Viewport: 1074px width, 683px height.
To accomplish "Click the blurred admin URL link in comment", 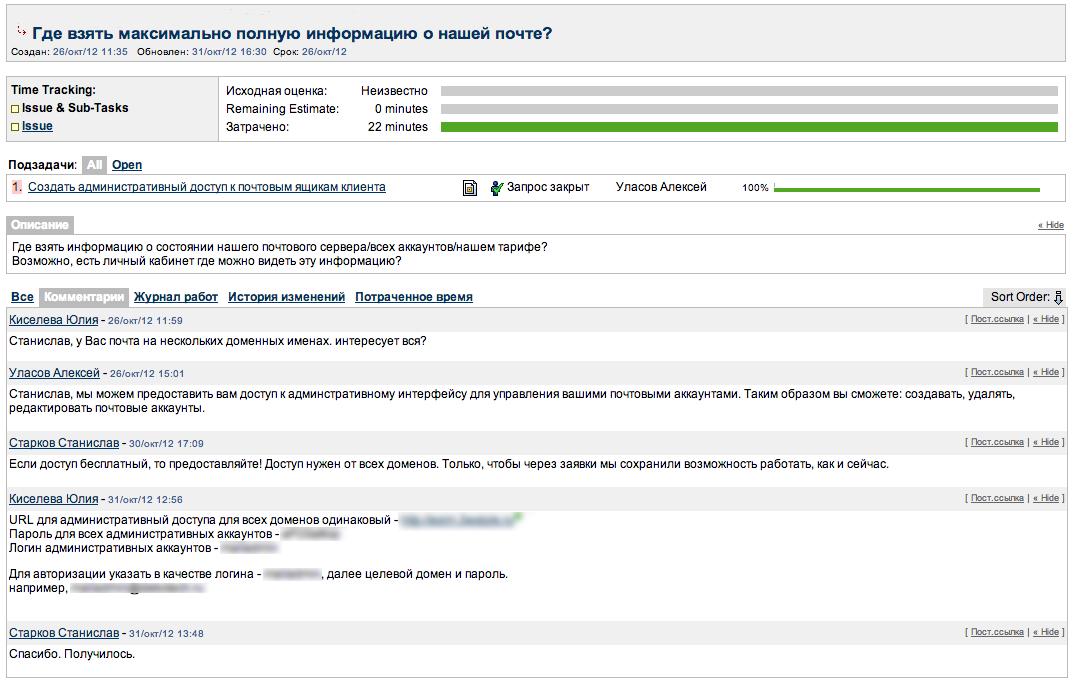I will point(458,520).
